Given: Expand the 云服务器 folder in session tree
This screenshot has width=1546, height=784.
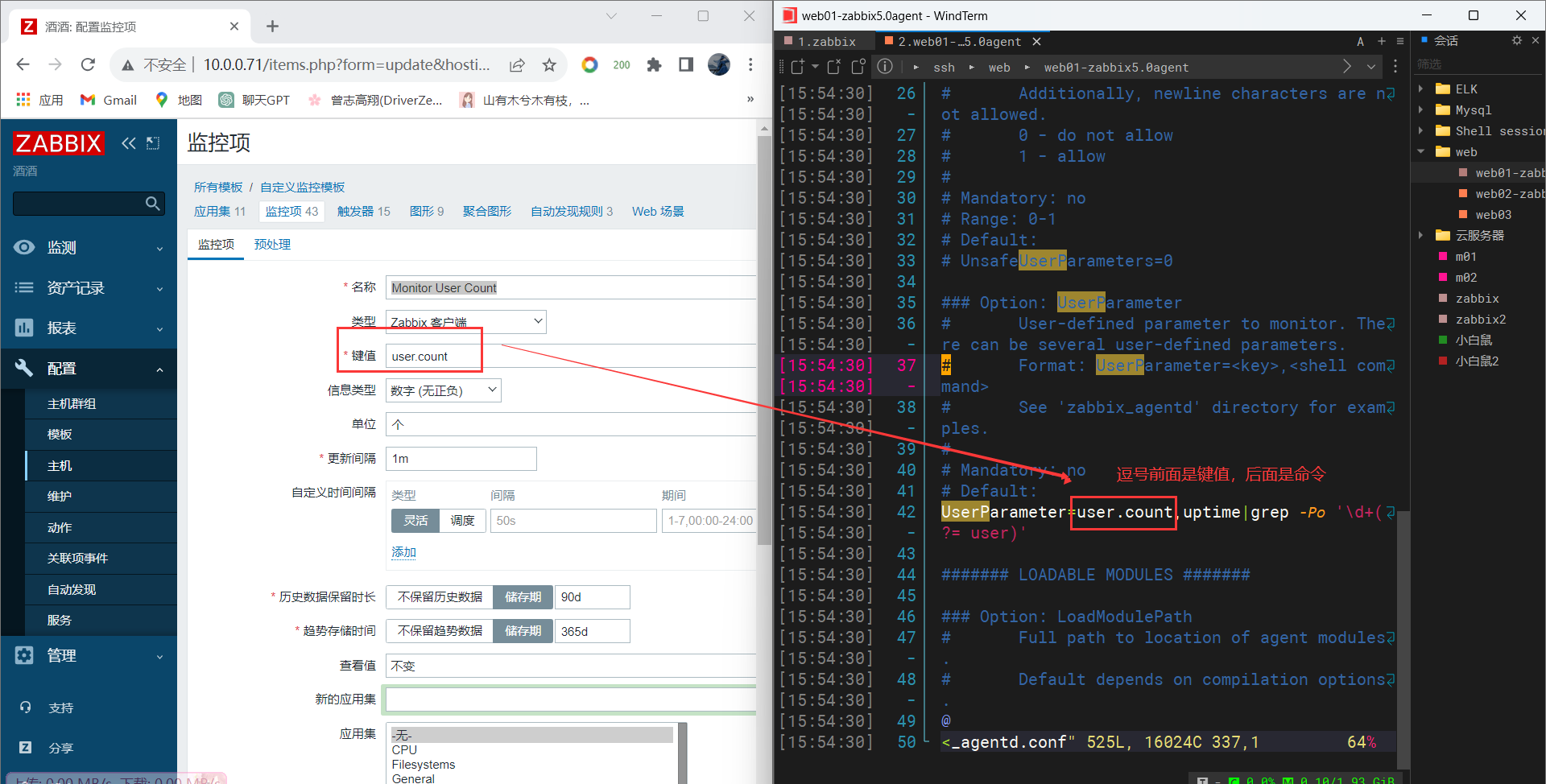Looking at the screenshot, I should 1421,236.
